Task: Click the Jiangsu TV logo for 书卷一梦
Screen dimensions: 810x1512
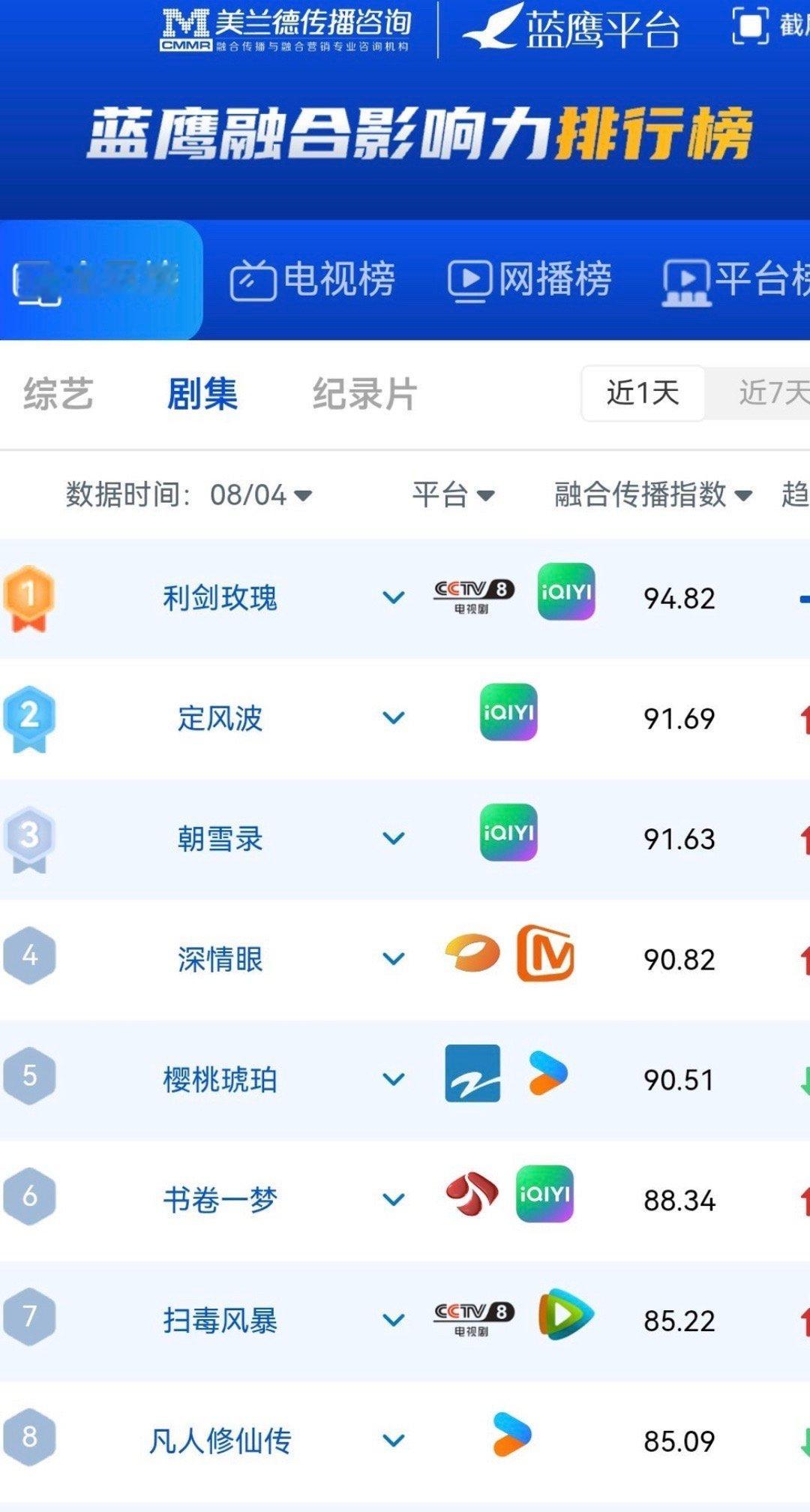Action: (472, 1194)
